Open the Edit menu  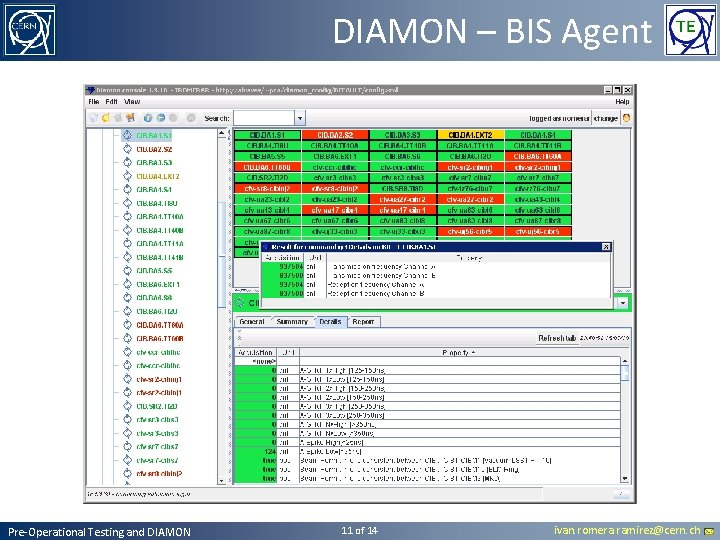click(112, 101)
